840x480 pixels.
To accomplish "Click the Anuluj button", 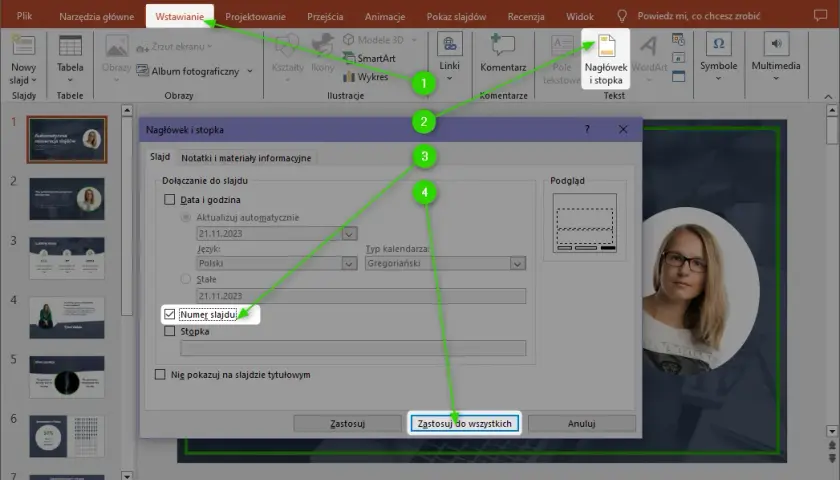I will (x=582, y=423).
